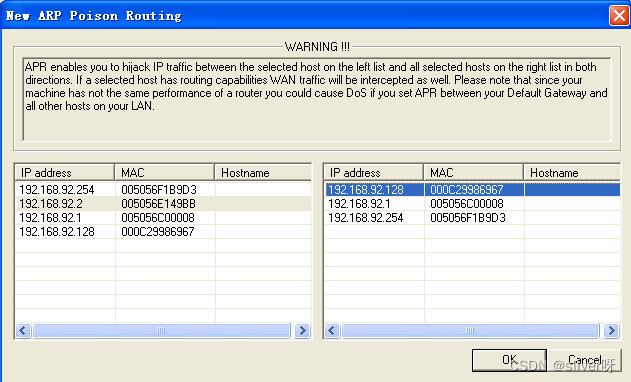Click left list's scroll-right arrow
The width and height of the screenshot is (631, 382).
(302, 331)
